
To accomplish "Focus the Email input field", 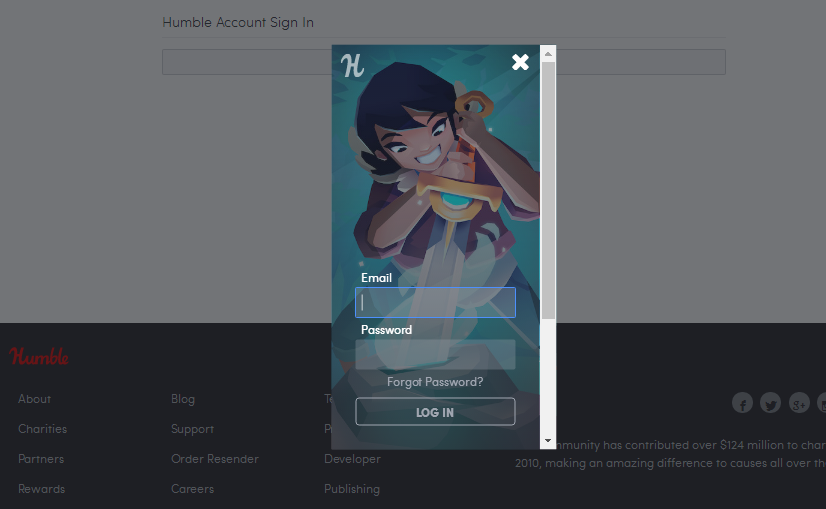I will tap(435, 302).
